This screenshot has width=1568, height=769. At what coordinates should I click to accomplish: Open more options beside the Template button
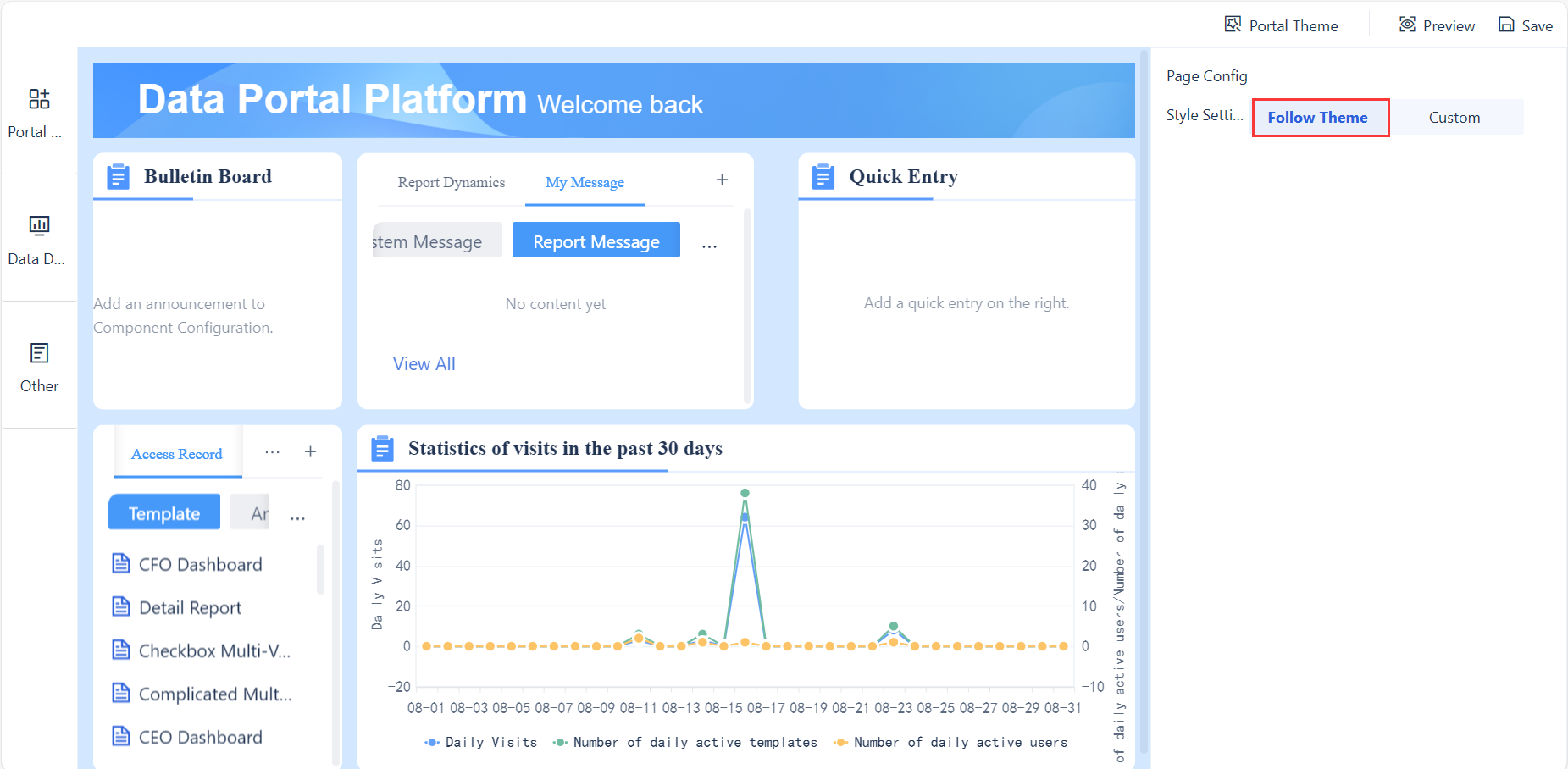[297, 515]
